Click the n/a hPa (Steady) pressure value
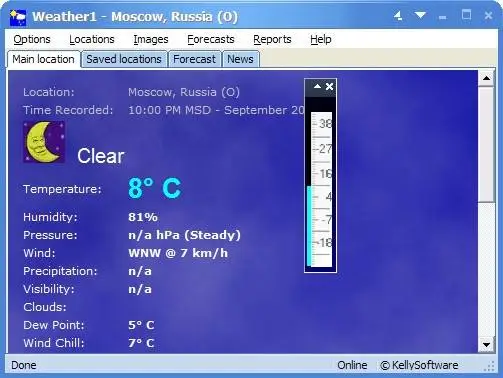The height and width of the screenshot is (378, 503). coord(184,235)
